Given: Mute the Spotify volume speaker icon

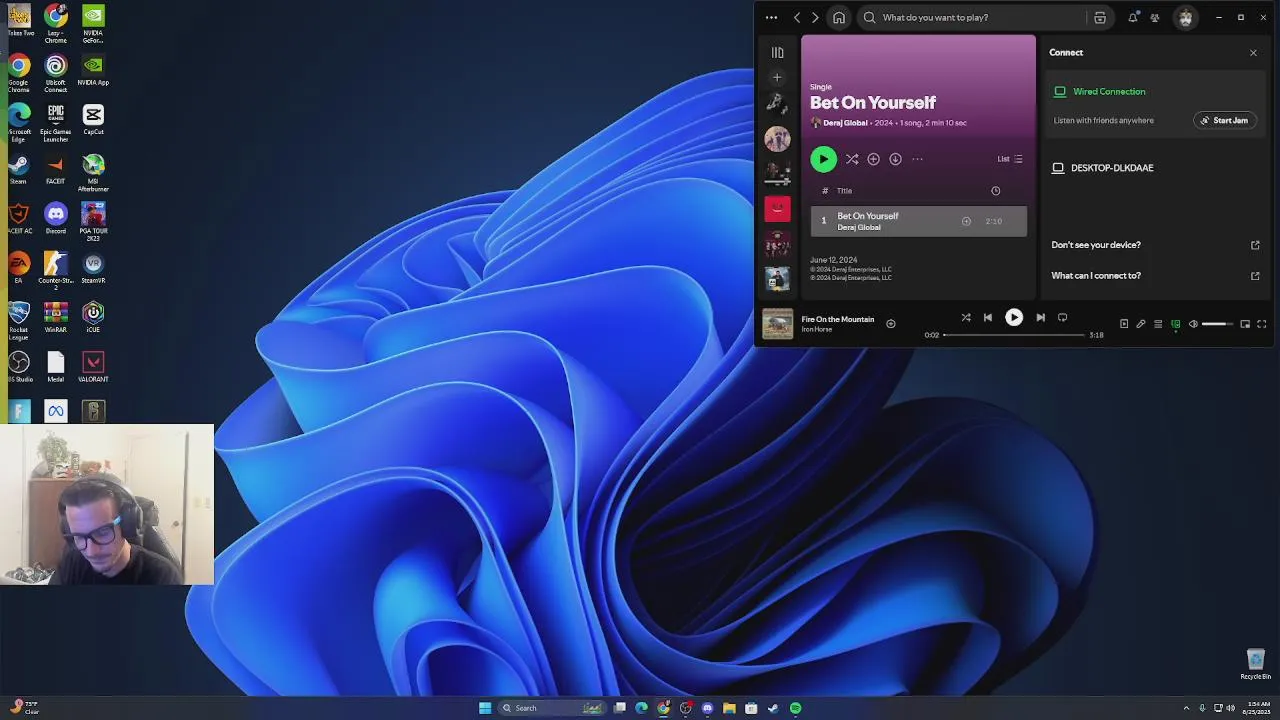Looking at the screenshot, I should (x=1193, y=324).
